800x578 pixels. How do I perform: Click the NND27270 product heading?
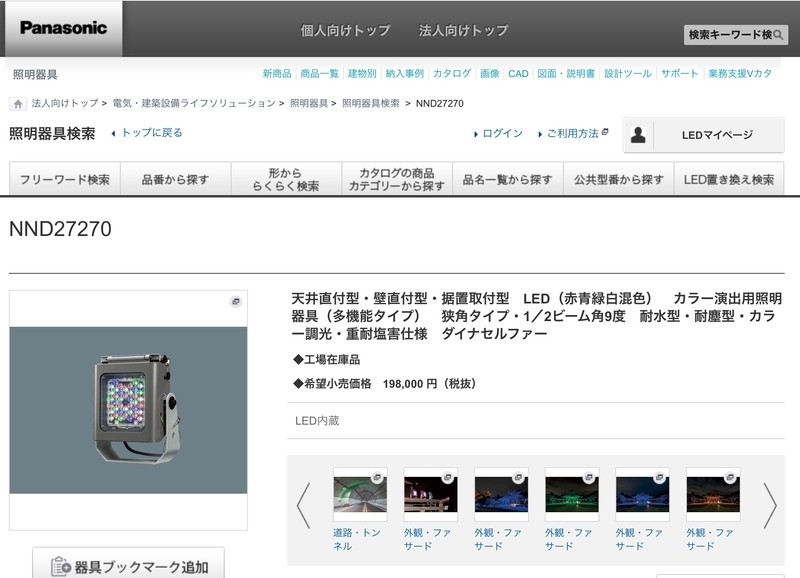pos(60,229)
